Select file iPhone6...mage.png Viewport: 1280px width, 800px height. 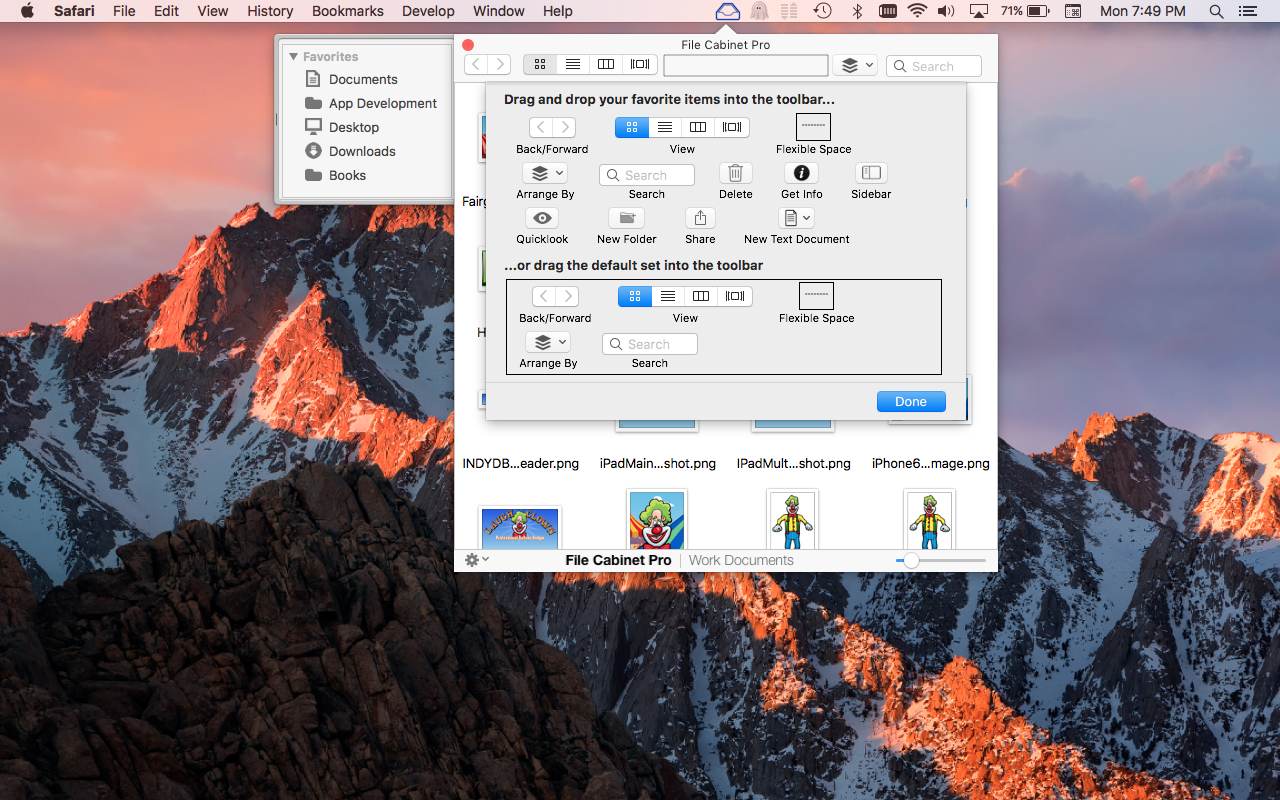pyautogui.click(x=931, y=464)
